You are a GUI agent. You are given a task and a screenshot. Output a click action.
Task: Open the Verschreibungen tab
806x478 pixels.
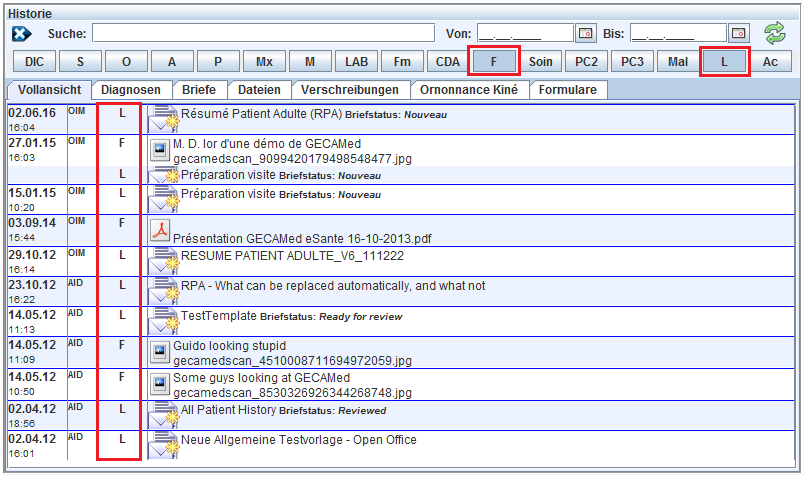[352, 90]
